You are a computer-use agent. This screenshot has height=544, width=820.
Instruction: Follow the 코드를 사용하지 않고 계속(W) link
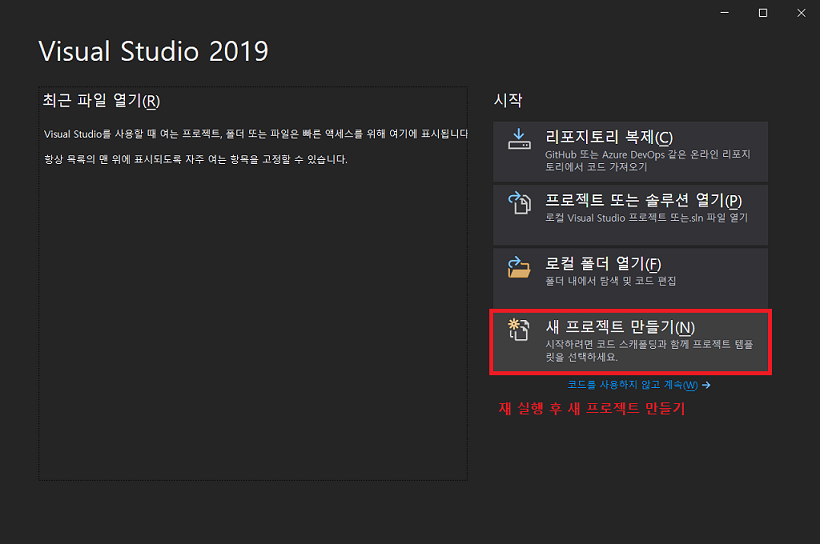coord(633,385)
